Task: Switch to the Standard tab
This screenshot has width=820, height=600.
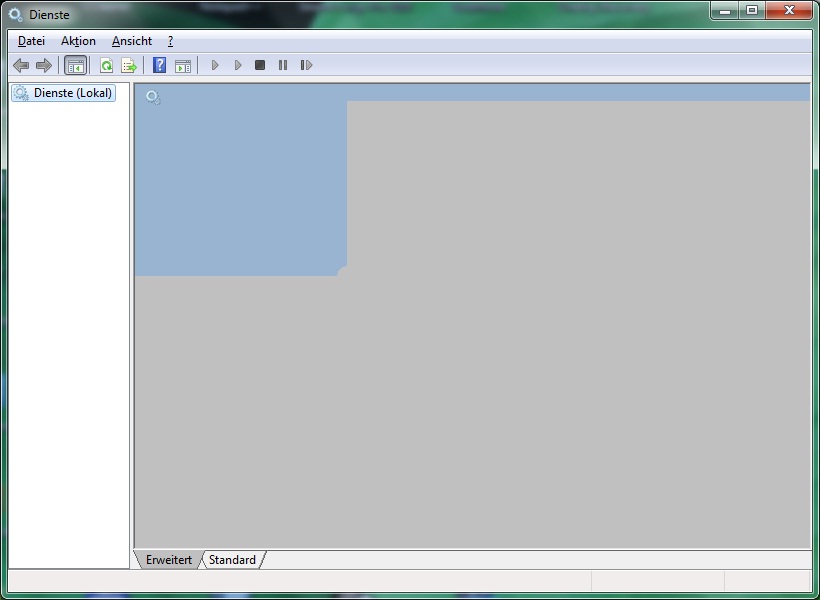Action: (x=232, y=560)
